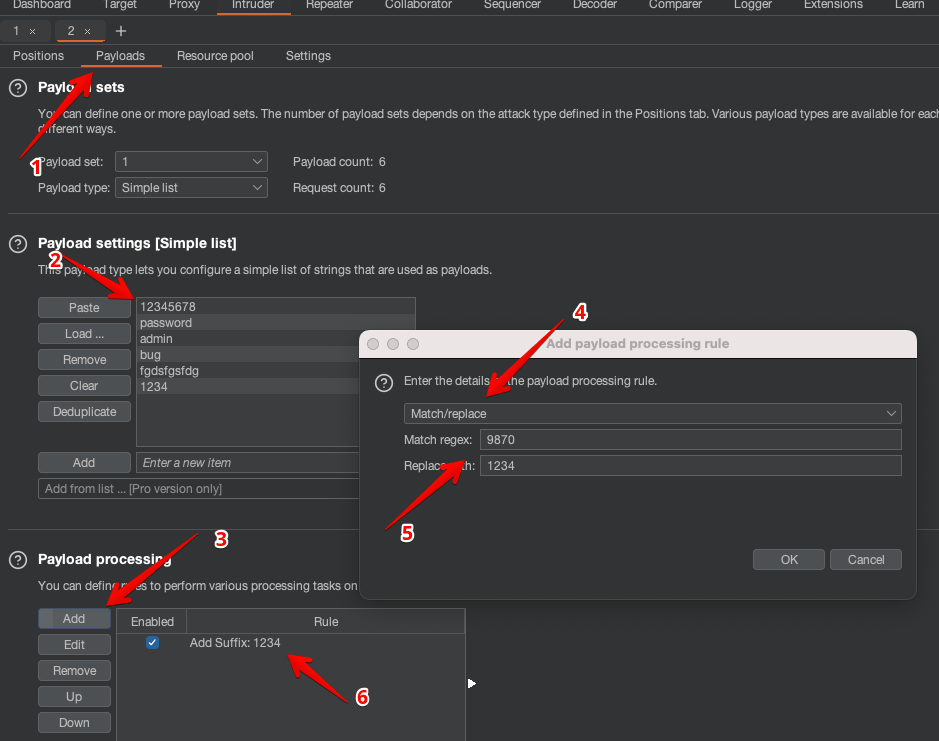This screenshot has width=939, height=741.
Task: Click the Match regex field
Action: click(x=690, y=440)
